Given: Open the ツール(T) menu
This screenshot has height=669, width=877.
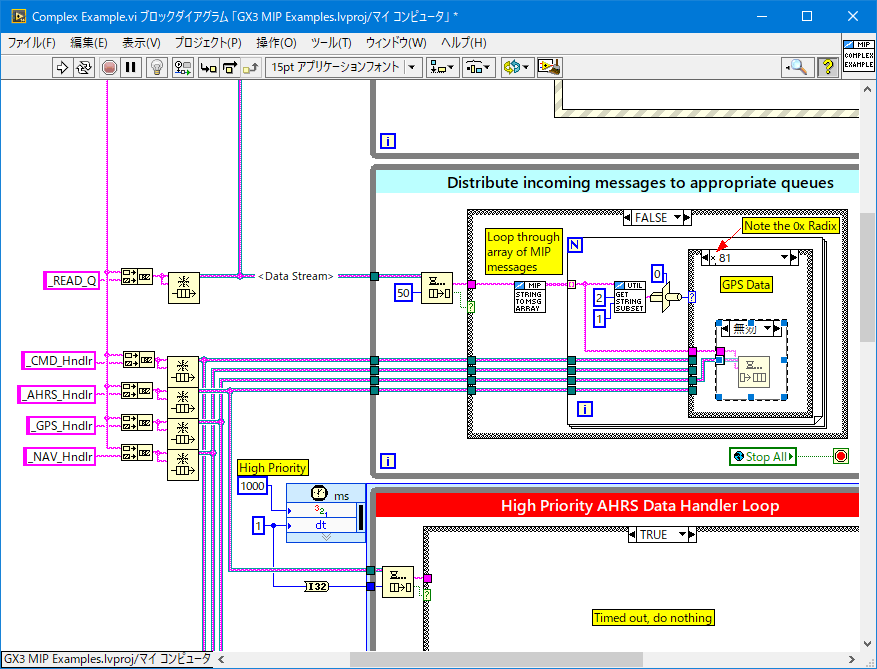Looking at the screenshot, I should click(x=331, y=43).
